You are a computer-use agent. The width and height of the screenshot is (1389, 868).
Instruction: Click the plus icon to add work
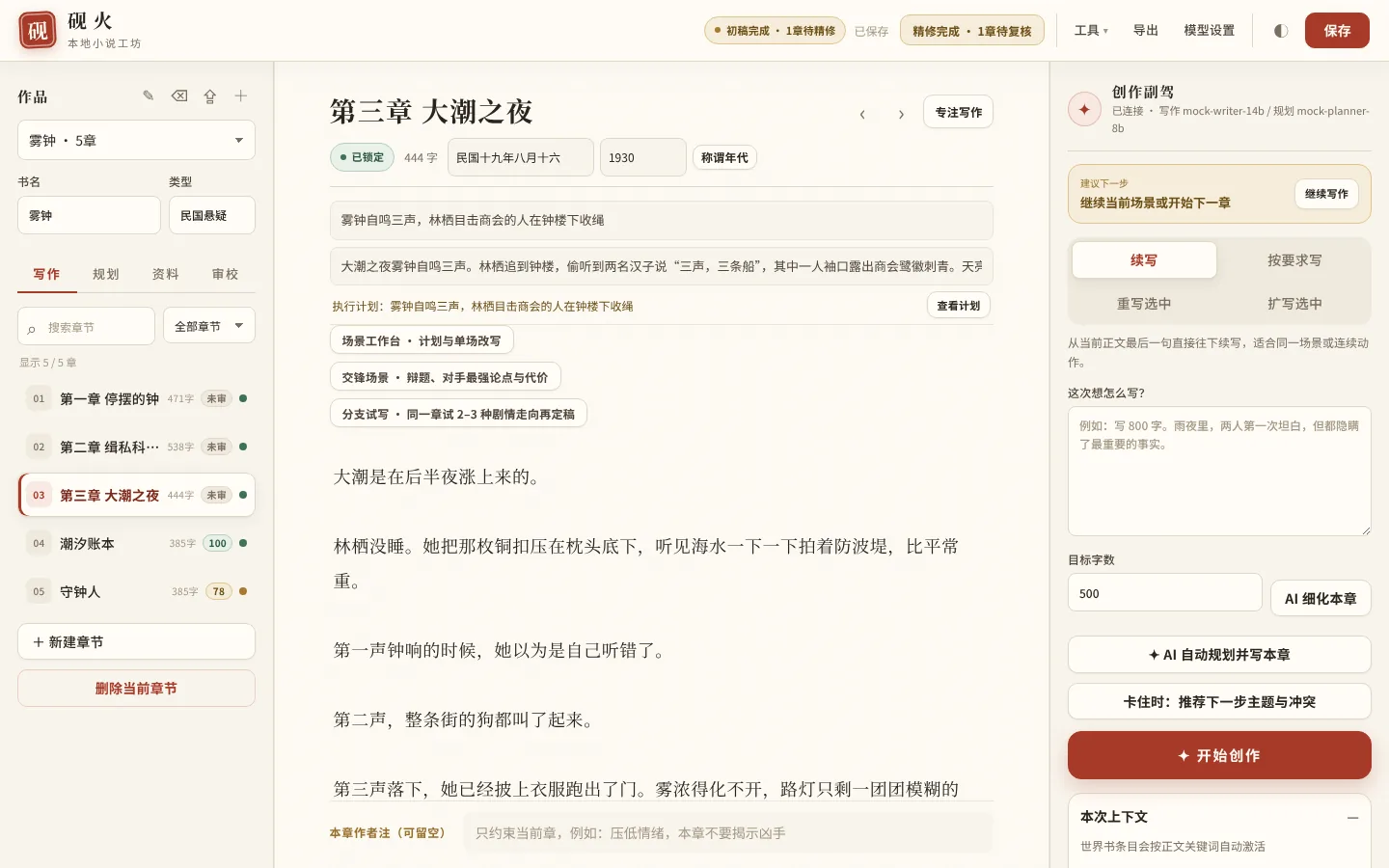[x=241, y=95]
